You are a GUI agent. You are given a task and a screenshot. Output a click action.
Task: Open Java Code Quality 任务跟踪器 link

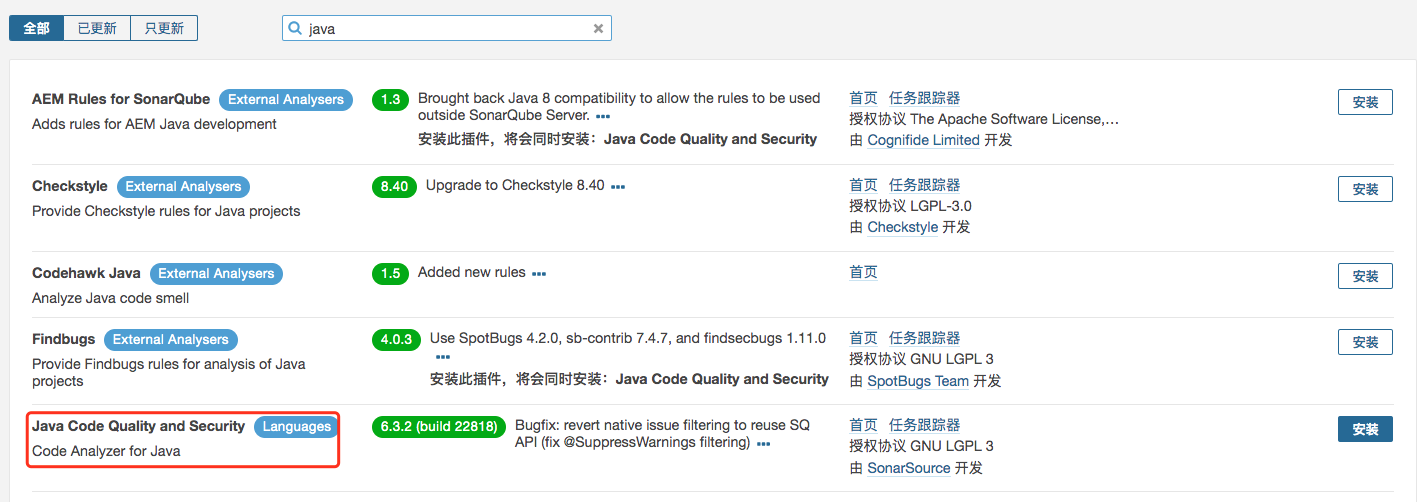point(924,425)
